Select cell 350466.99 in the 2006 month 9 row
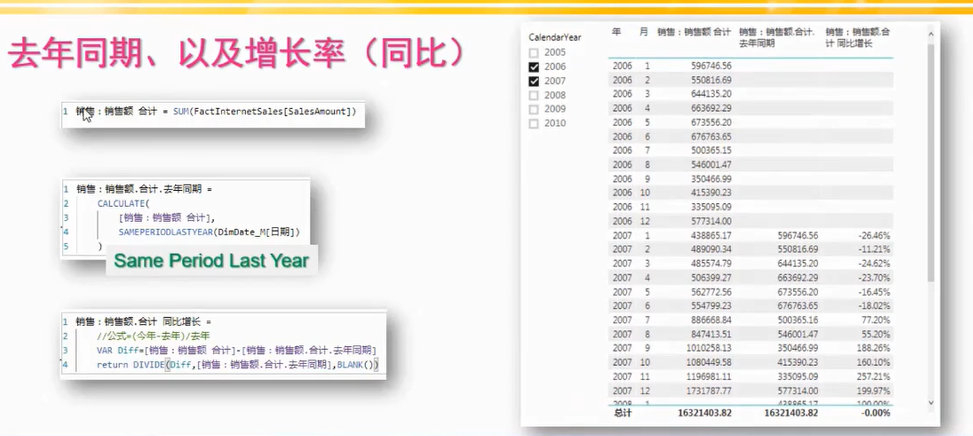Screen dimensions: 973x436 tap(709, 179)
